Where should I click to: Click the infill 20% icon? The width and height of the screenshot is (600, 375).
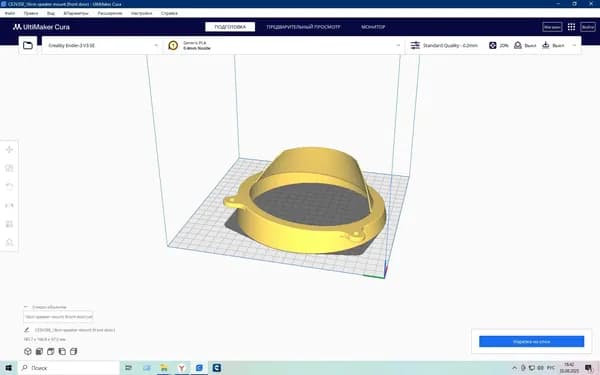click(492, 46)
